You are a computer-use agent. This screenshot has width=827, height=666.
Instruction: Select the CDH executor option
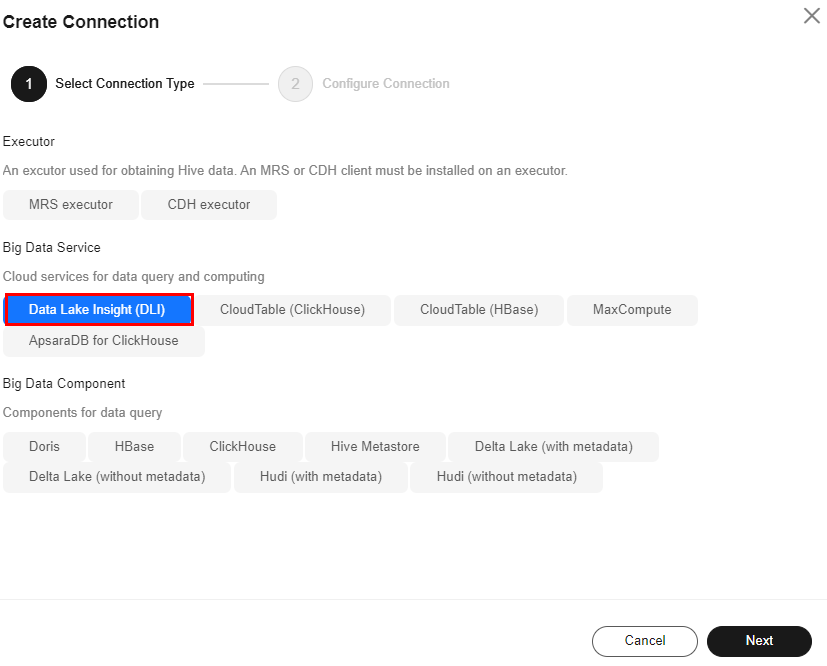(209, 205)
